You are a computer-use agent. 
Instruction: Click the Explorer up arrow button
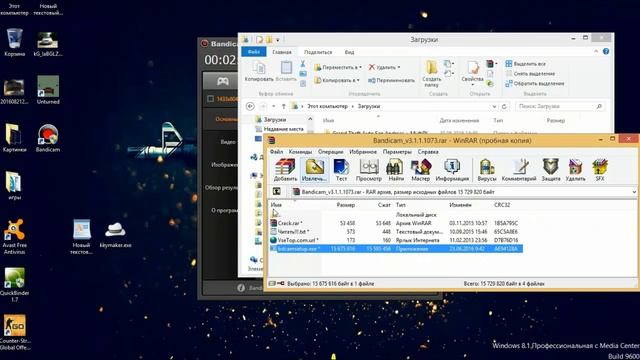click(284, 106)
